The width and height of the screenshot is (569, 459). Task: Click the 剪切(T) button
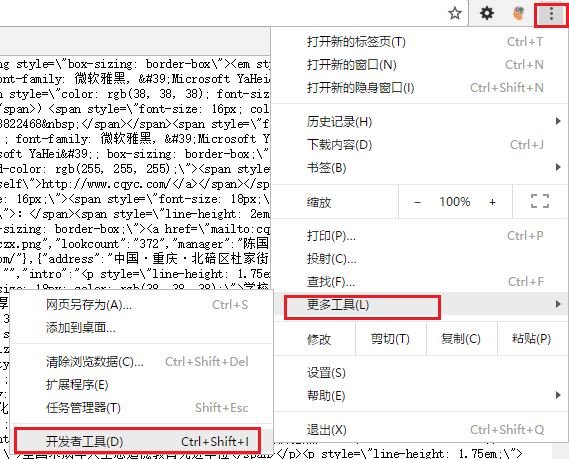coord(390,339)
